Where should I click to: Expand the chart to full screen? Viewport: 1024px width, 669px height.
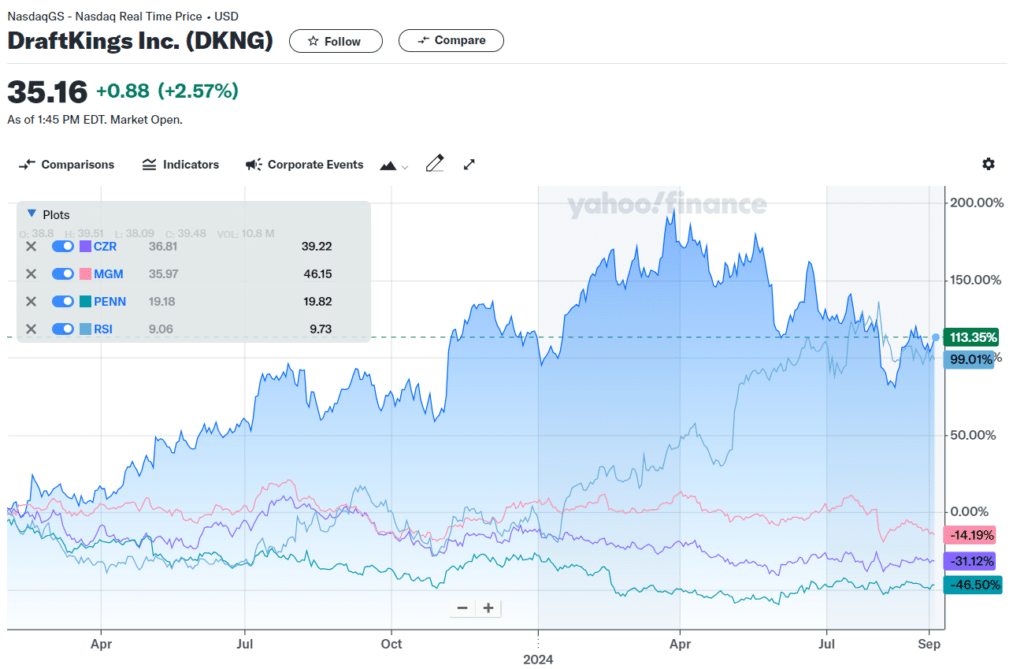click(469, 165)
